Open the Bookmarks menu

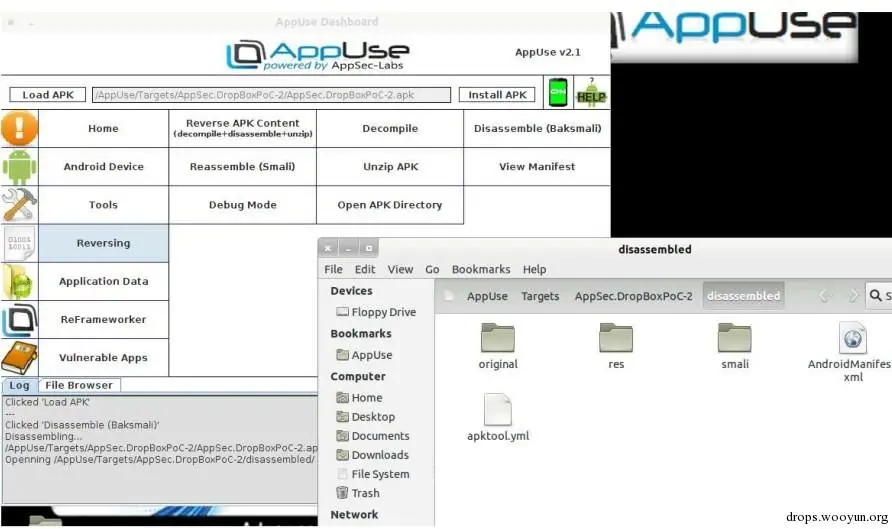[481, 269]
